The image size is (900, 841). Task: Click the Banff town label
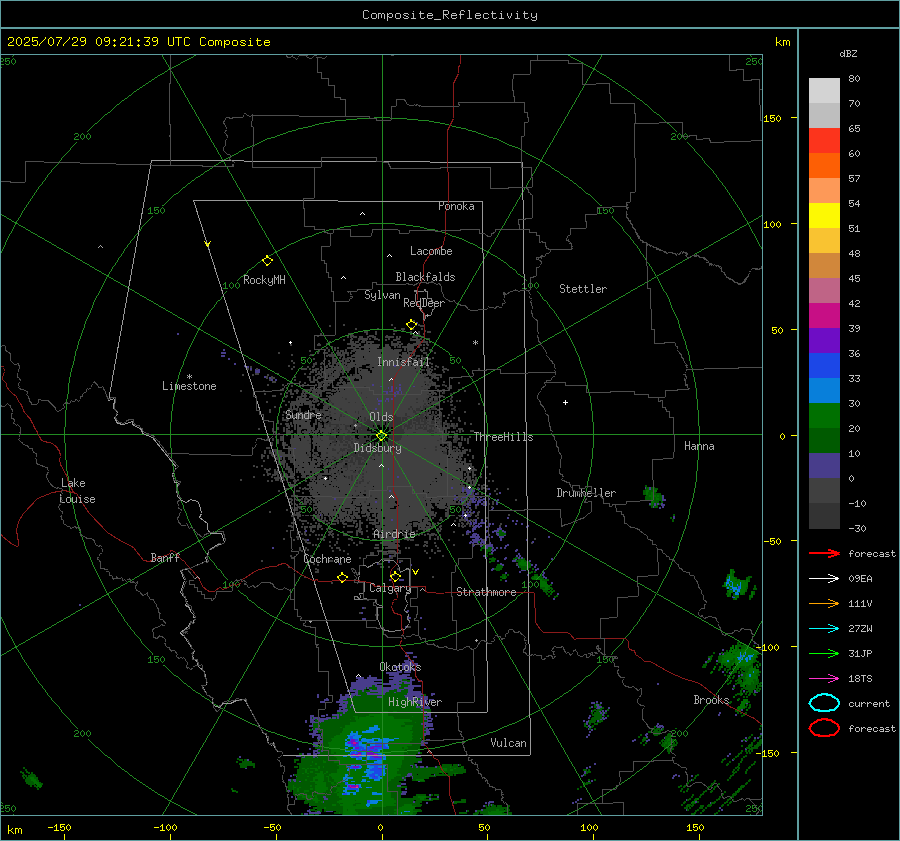click(x=165, y=558)
